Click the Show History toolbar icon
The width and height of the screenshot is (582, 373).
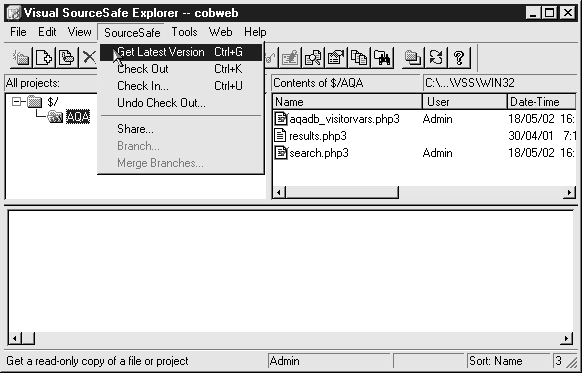click(359, 58)
